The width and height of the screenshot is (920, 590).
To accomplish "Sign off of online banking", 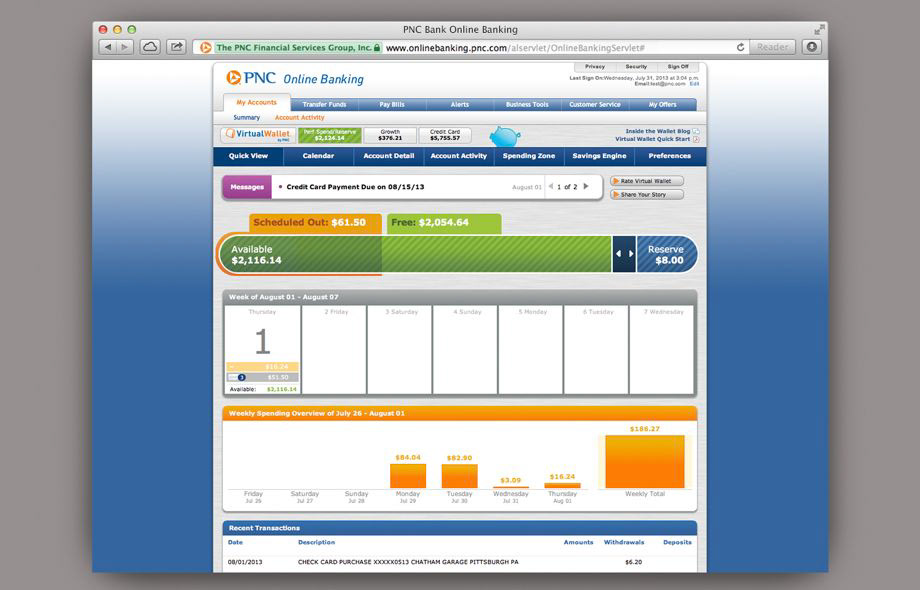I will 678,67.
